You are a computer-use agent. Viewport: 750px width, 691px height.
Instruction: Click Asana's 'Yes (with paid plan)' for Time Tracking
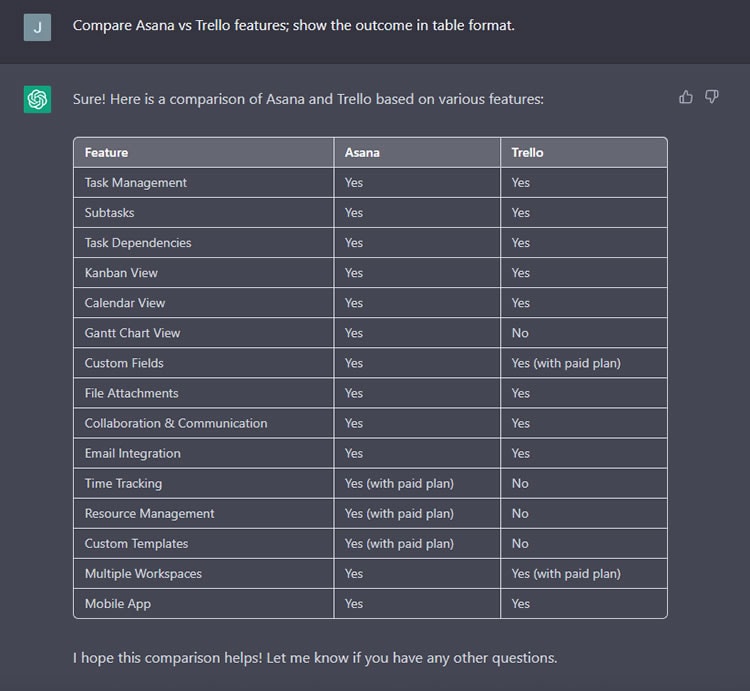(x=399, y=484)
